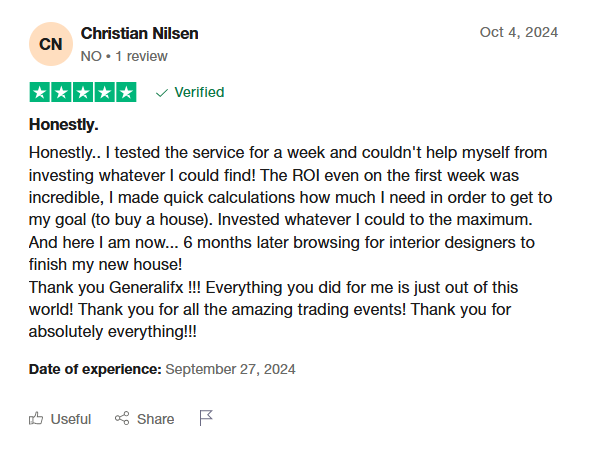Click the Oct 4, 2024 review date
The height and width of the screenshot is (454, 602).
coord(519,32)
